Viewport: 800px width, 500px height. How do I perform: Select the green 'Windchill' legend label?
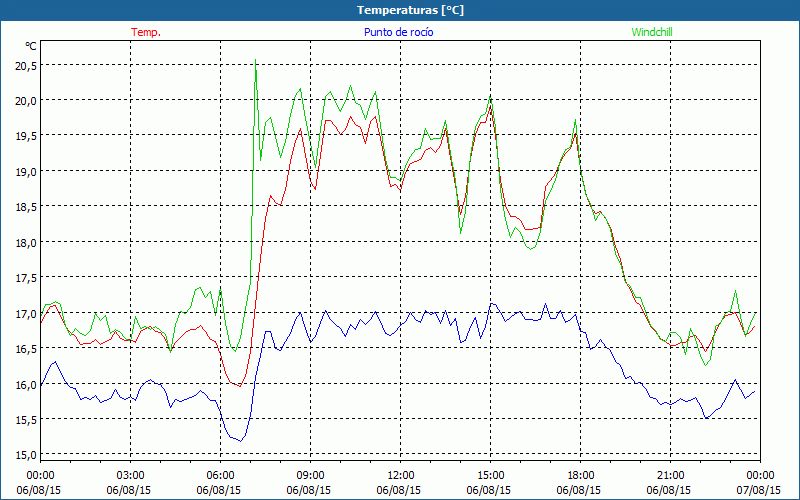[x=652, y=32]
